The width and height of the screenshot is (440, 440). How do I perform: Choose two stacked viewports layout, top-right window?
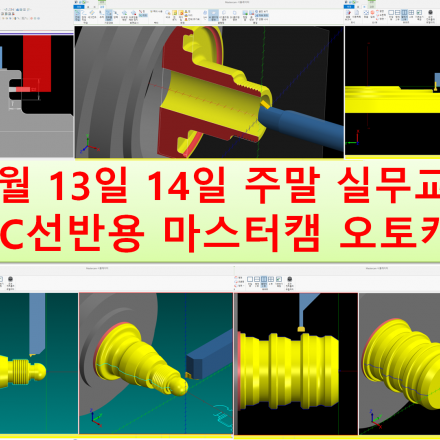point(398,13)
